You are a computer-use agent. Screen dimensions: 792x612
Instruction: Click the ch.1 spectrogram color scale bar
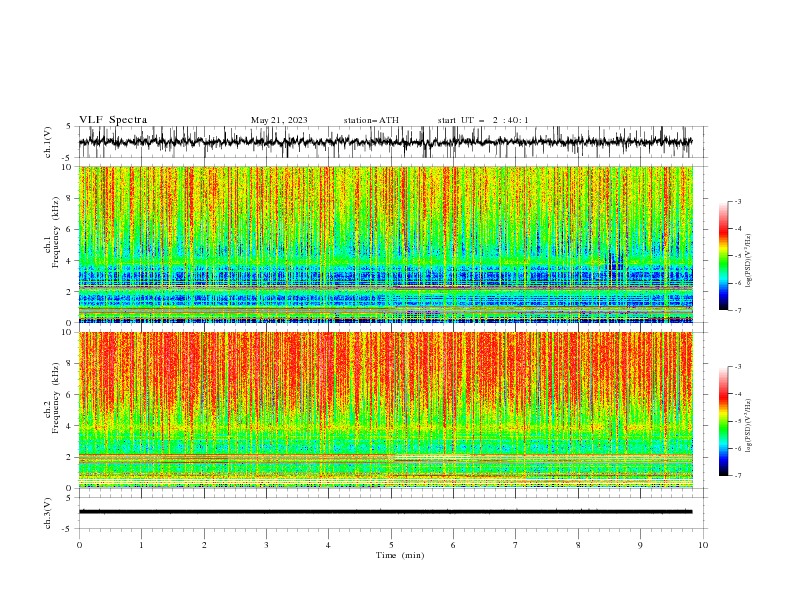pos(723,255)
